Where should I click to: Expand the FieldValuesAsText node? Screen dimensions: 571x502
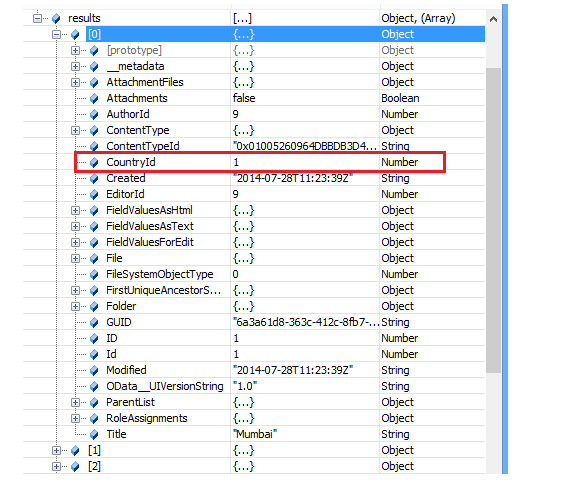tap(75, 226)
